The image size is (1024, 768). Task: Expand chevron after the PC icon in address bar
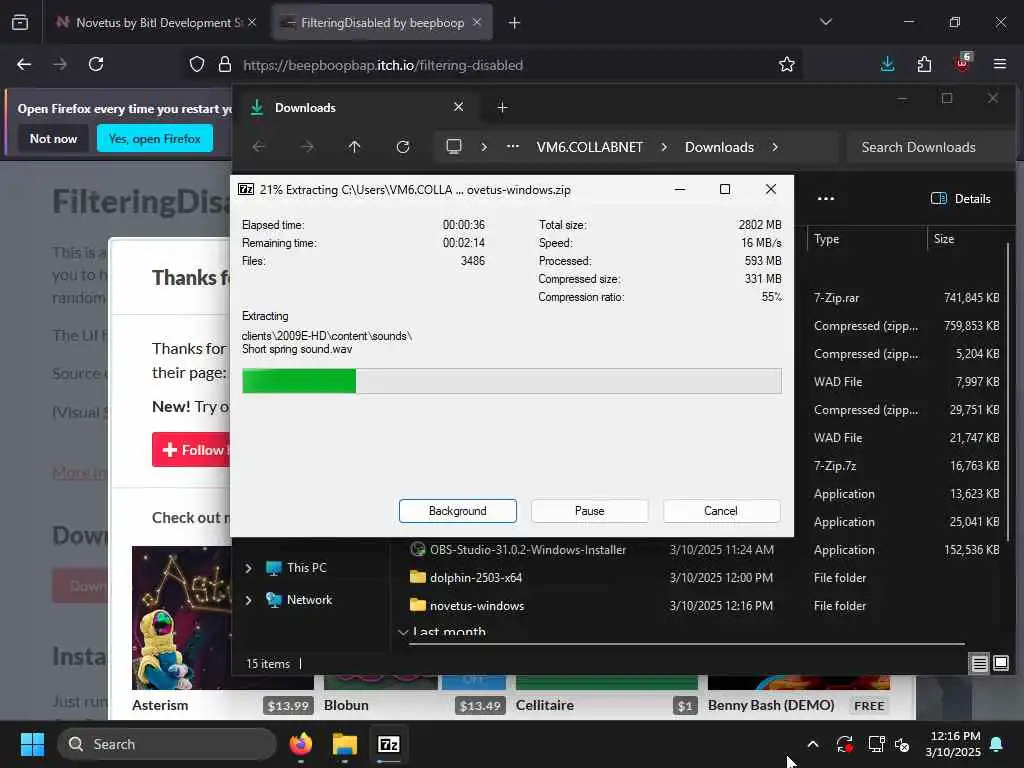click(x=484, y=147)
